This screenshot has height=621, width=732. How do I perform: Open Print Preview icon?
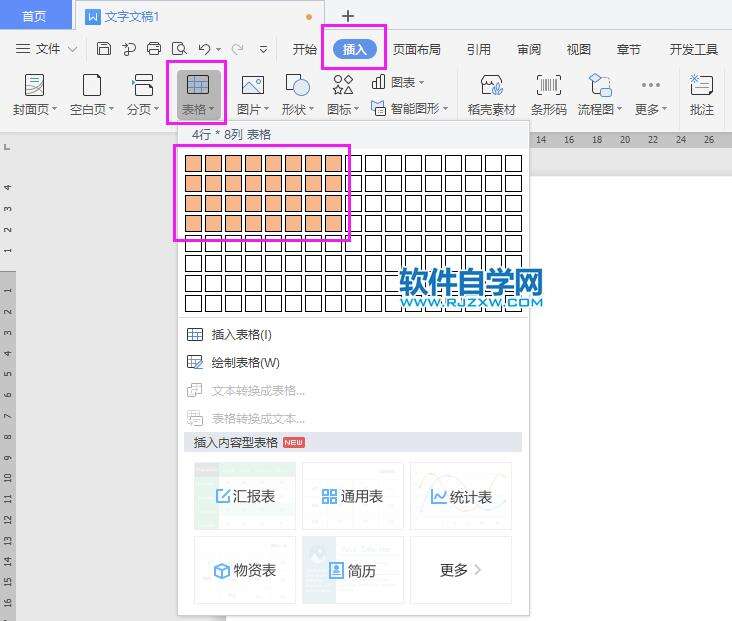tap(179, 49)
